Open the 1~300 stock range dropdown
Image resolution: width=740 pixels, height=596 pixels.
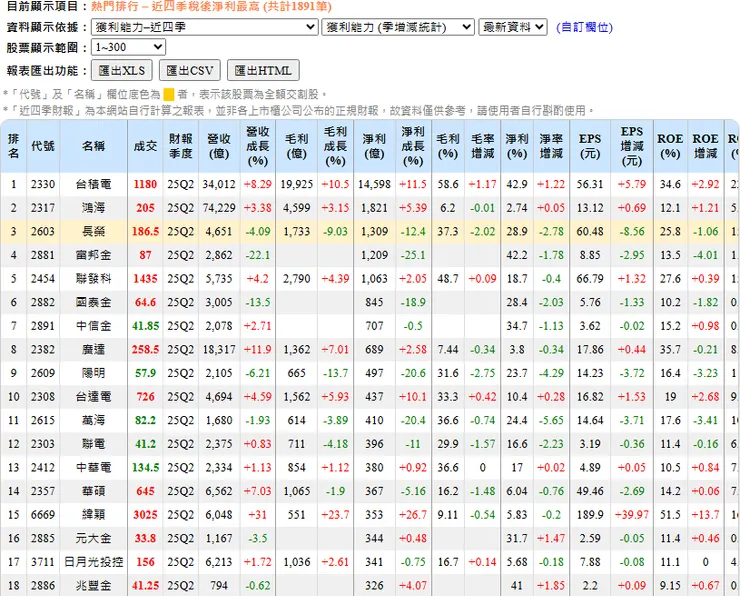coord(128,47)
